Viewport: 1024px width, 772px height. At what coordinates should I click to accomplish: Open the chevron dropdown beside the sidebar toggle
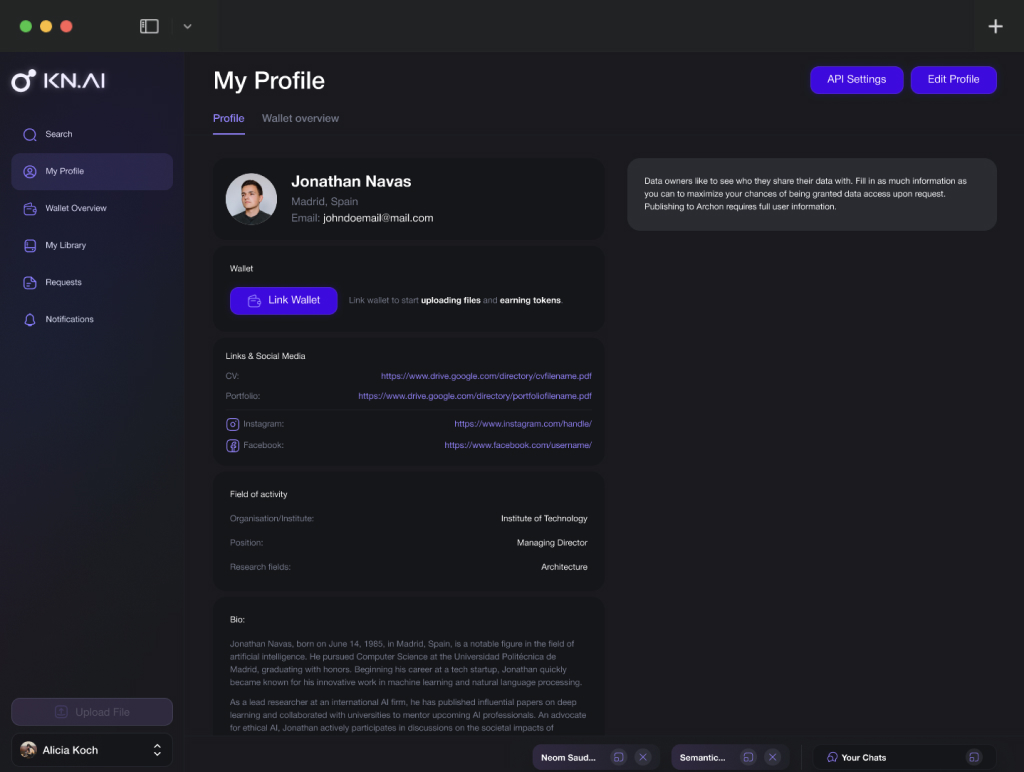[x=187, y=26]
